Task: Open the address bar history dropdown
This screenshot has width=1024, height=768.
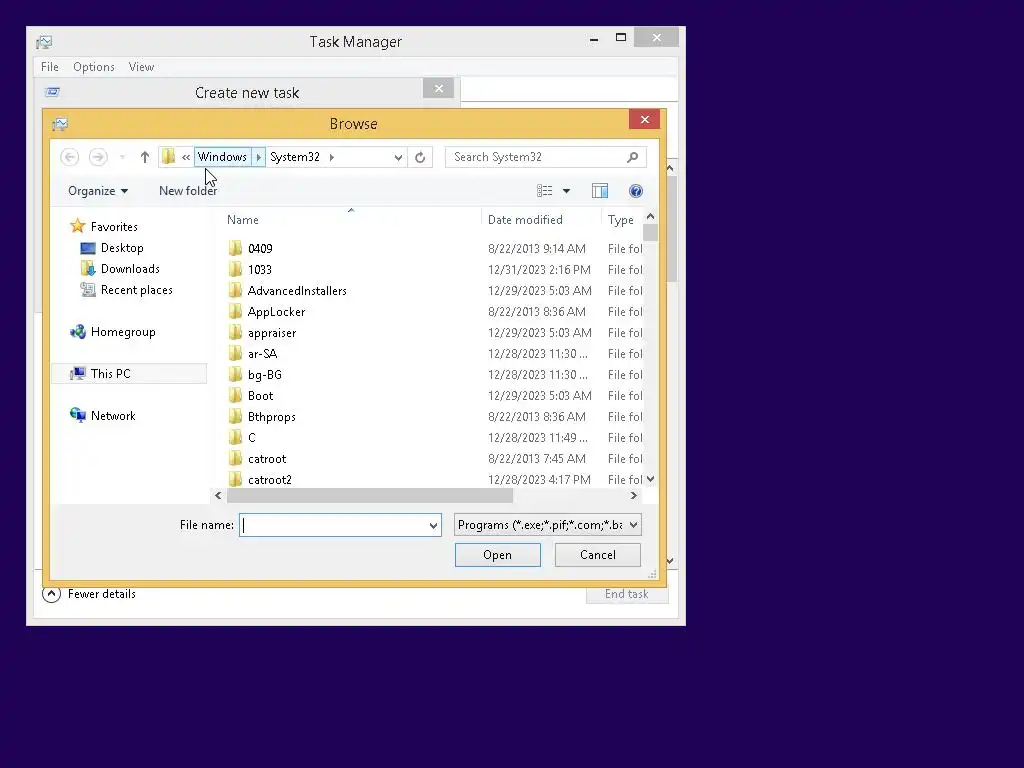Action: tap(398, 157)
